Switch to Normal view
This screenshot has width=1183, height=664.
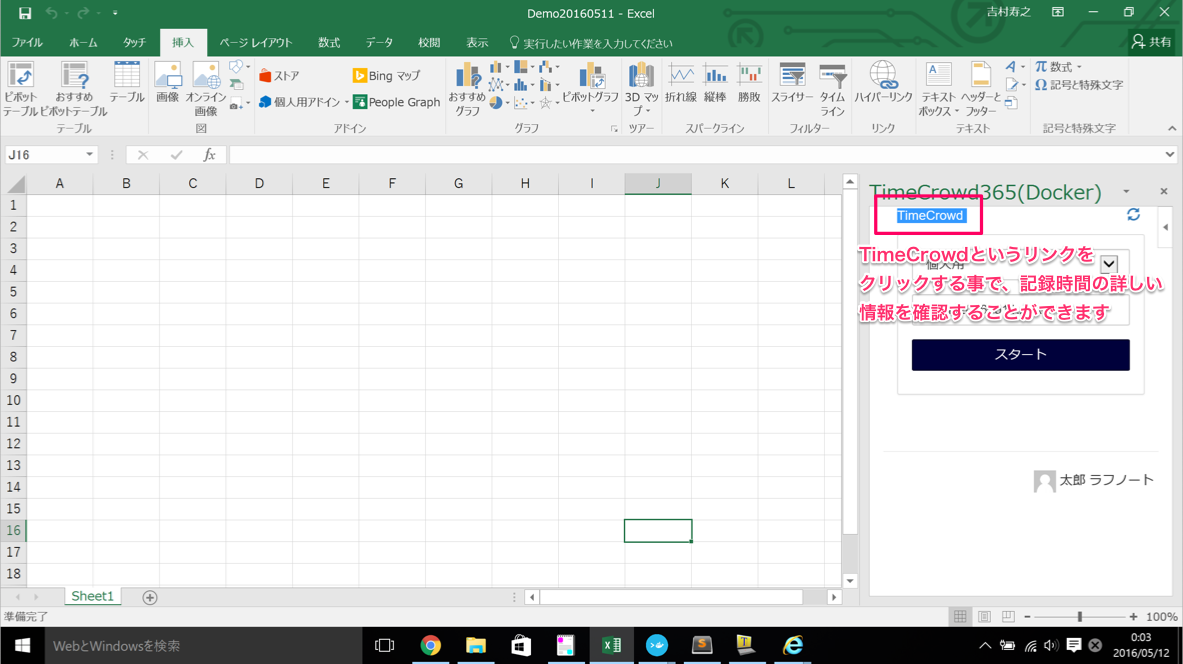(x=960, y=616)
